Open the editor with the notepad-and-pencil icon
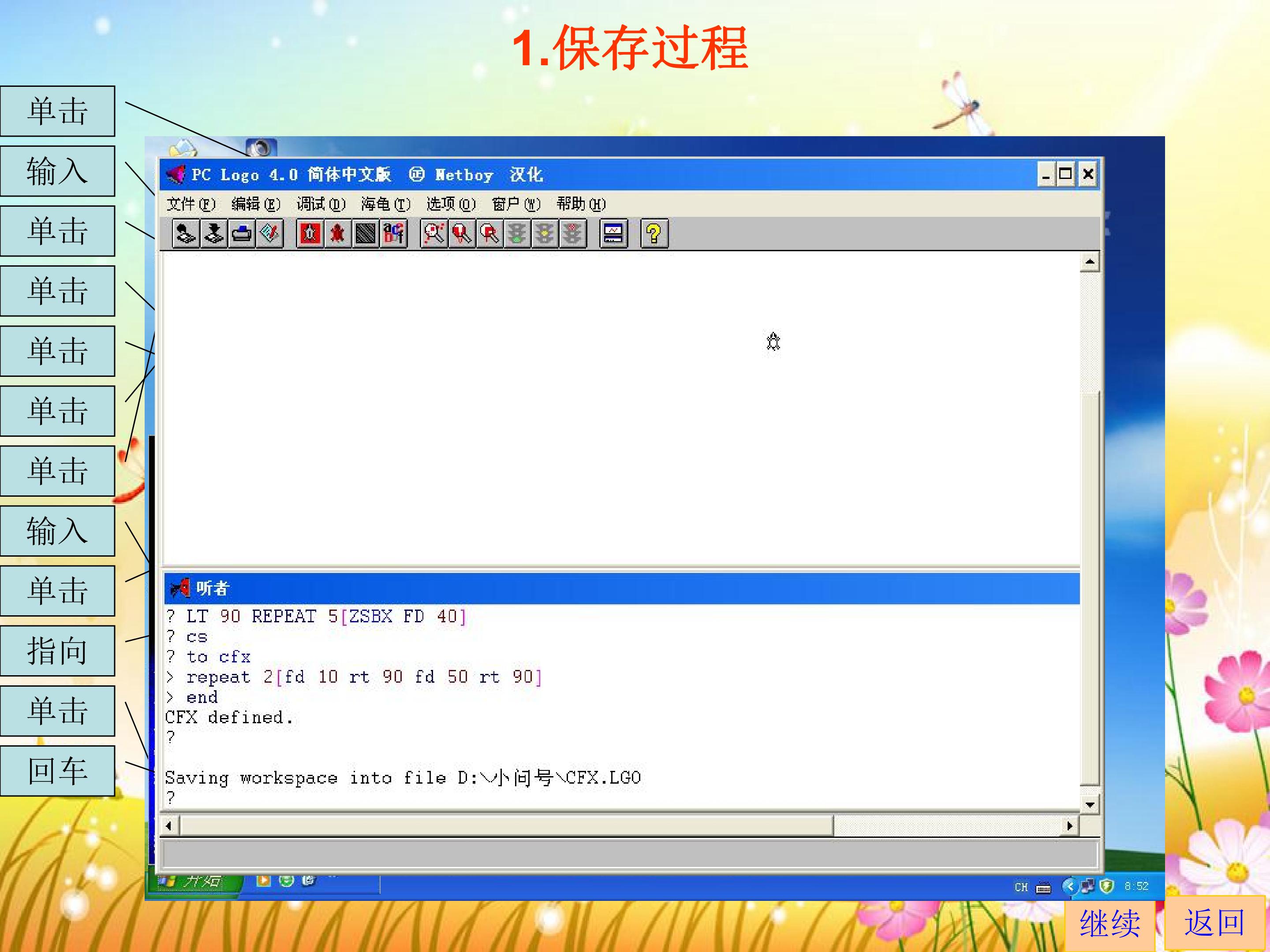Screen dimensions: 1270x952 (270, 234)
